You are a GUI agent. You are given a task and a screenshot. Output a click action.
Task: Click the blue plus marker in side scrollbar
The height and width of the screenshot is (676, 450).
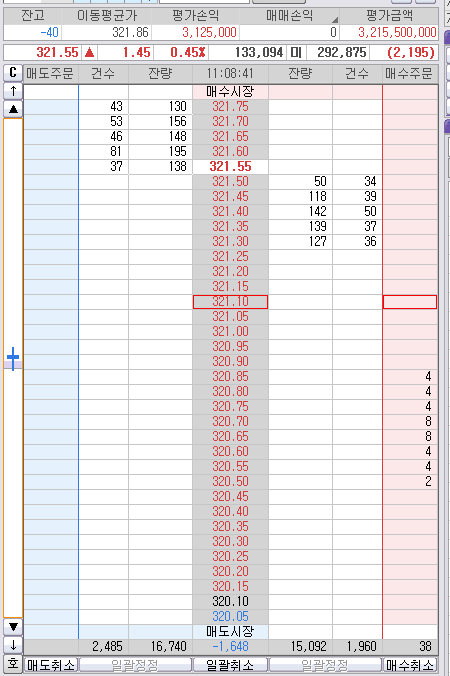[x=13, y=359]
